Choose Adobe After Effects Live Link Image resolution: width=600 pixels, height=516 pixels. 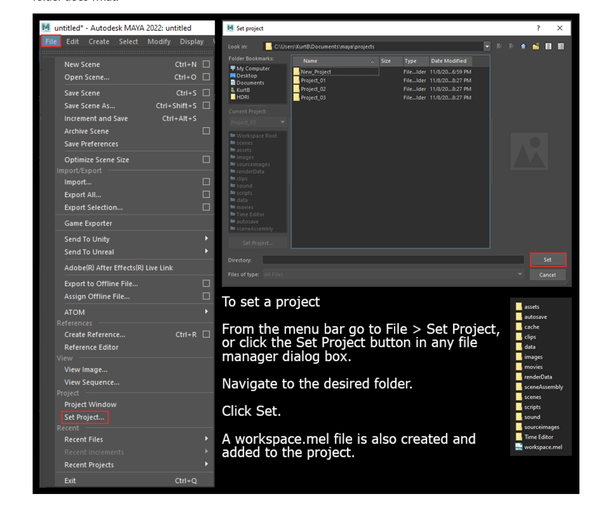[119, 268]
